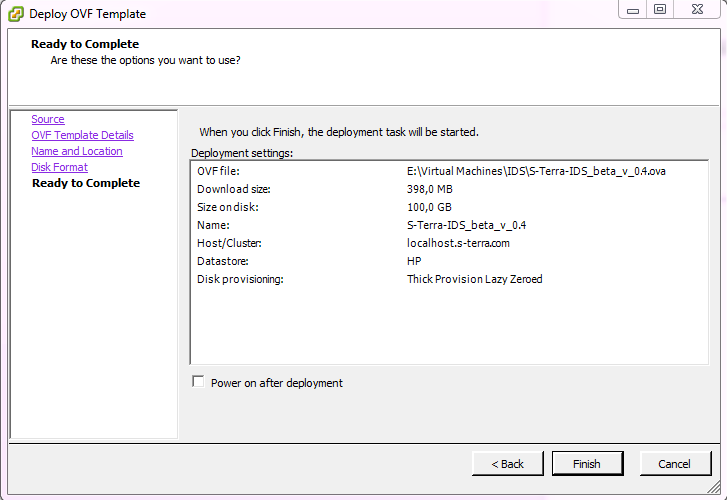Image resolution: width=727 pixels, height=500 pixels.
Task: Open the Disk Format step
Action: pos(59,167)
